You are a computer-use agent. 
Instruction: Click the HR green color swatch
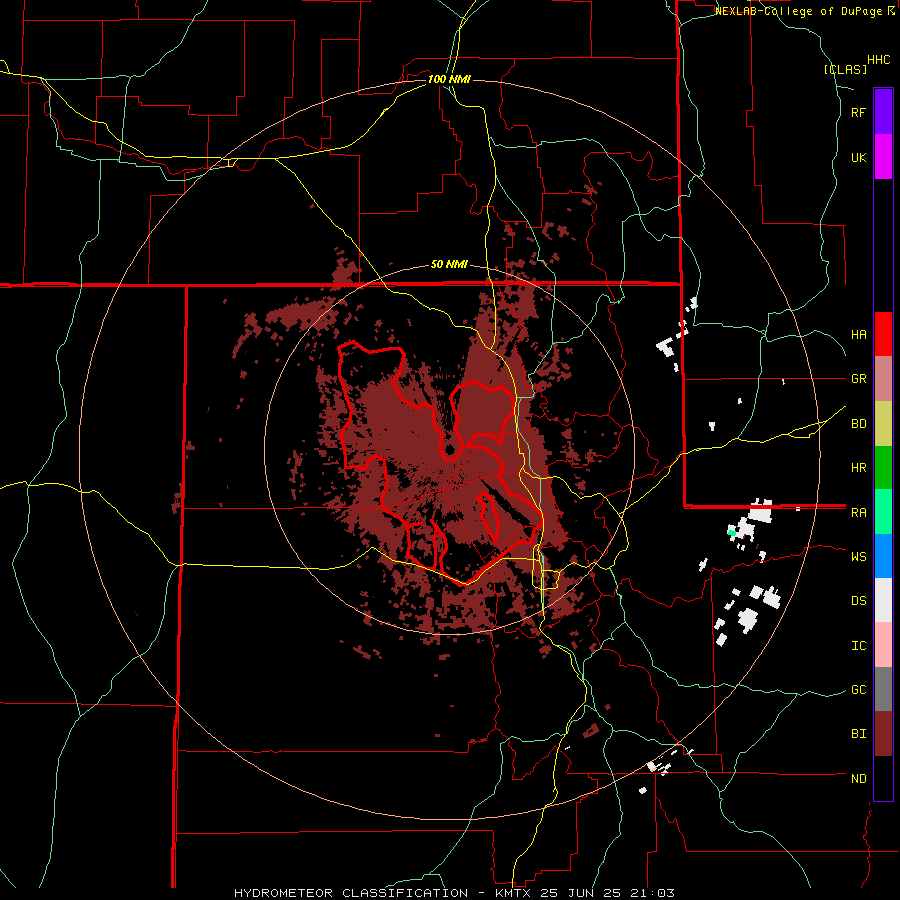click(883, 467)
